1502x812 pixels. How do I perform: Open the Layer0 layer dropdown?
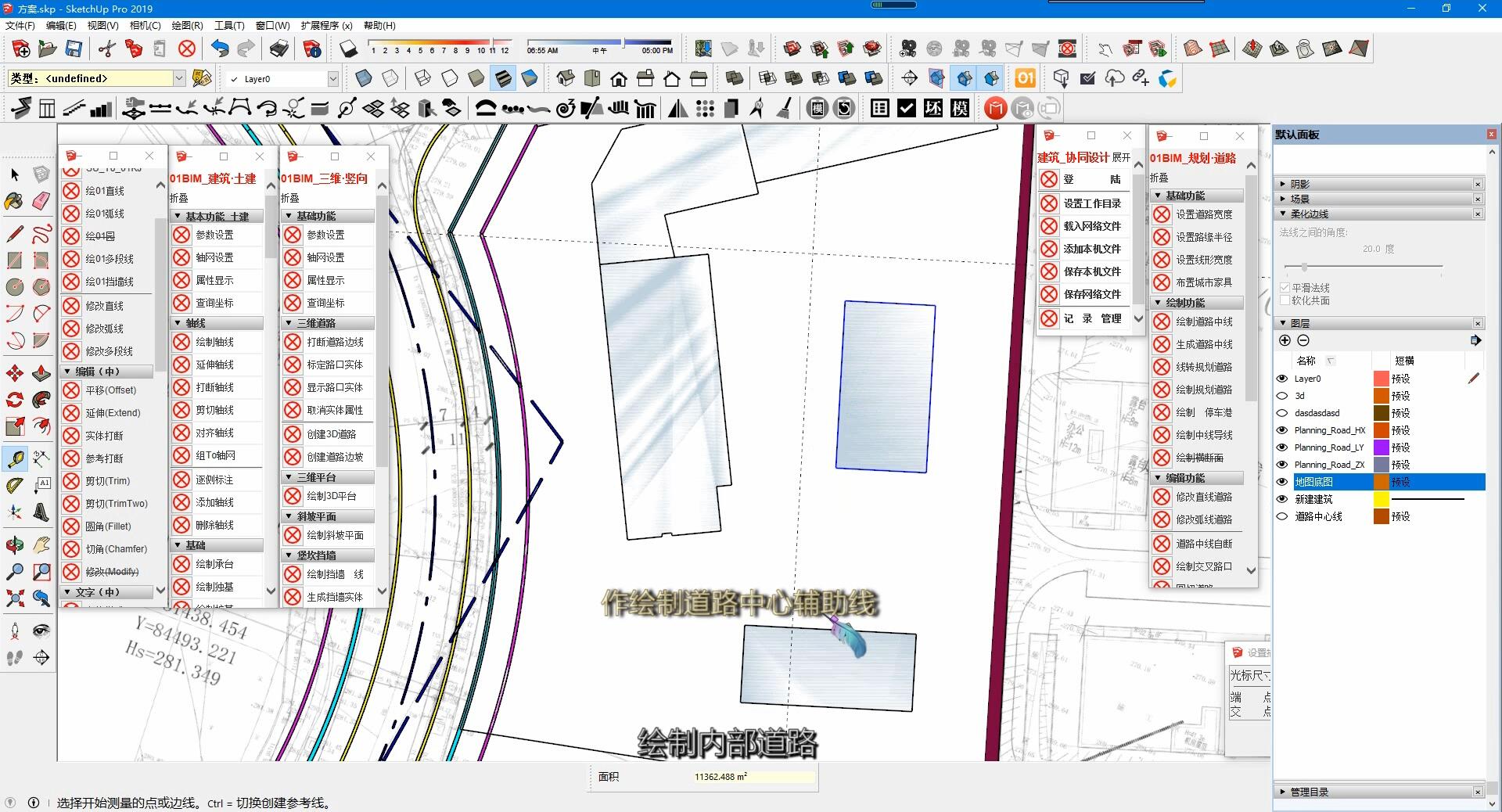pos(333,79)
